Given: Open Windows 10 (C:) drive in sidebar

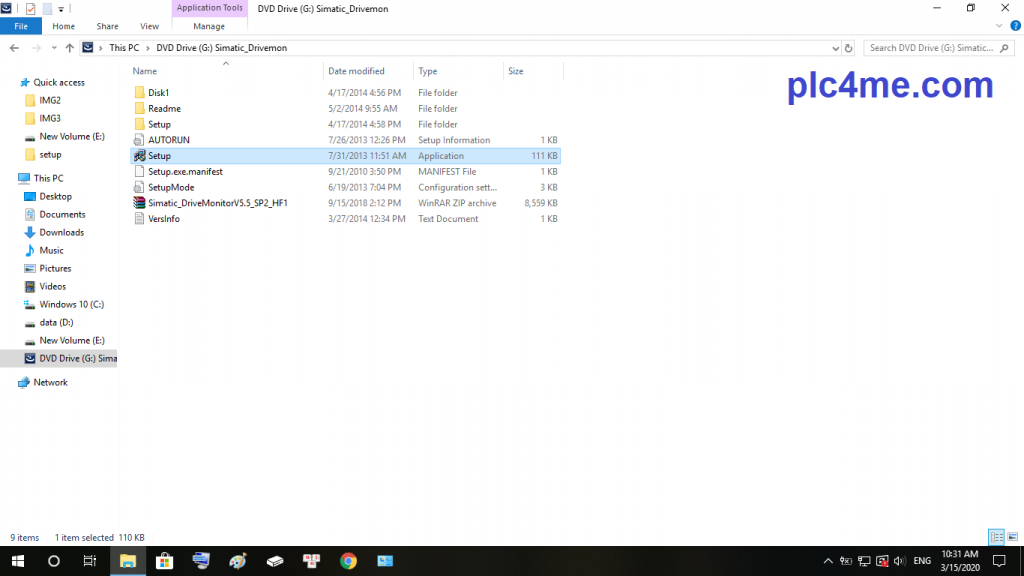Looking at the screenshot, I should pyautogui.click(x=71, y=304).
